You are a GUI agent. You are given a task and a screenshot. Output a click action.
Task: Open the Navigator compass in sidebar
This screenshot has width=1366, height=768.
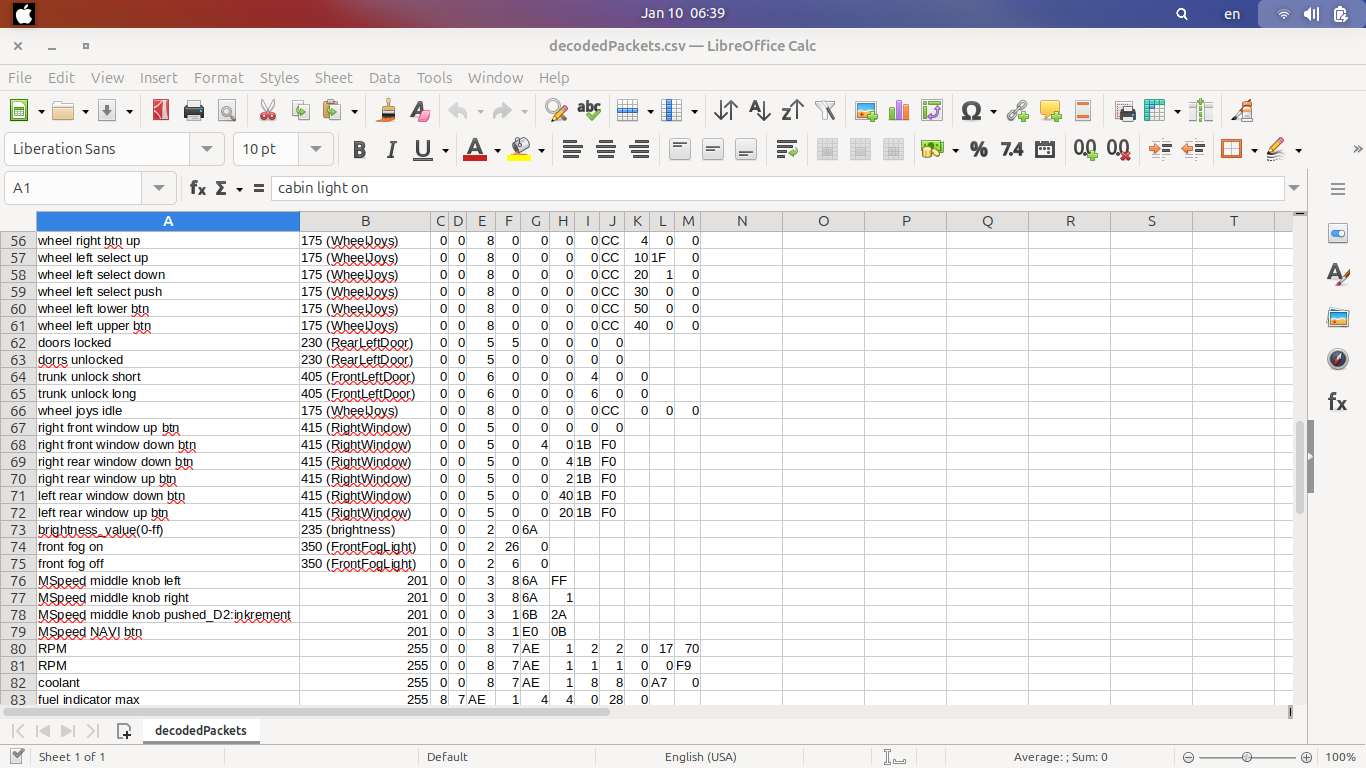pos(1337,359)
